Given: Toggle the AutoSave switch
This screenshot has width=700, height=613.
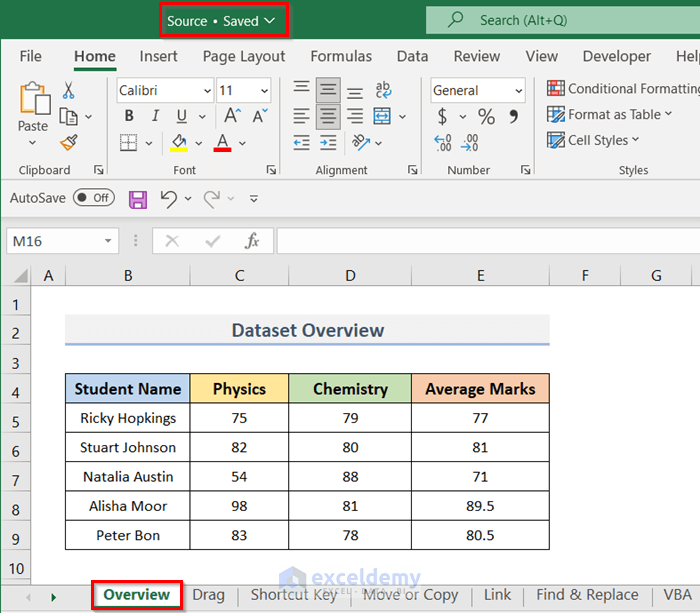Looking at the screenshot, I should [93, 198].
